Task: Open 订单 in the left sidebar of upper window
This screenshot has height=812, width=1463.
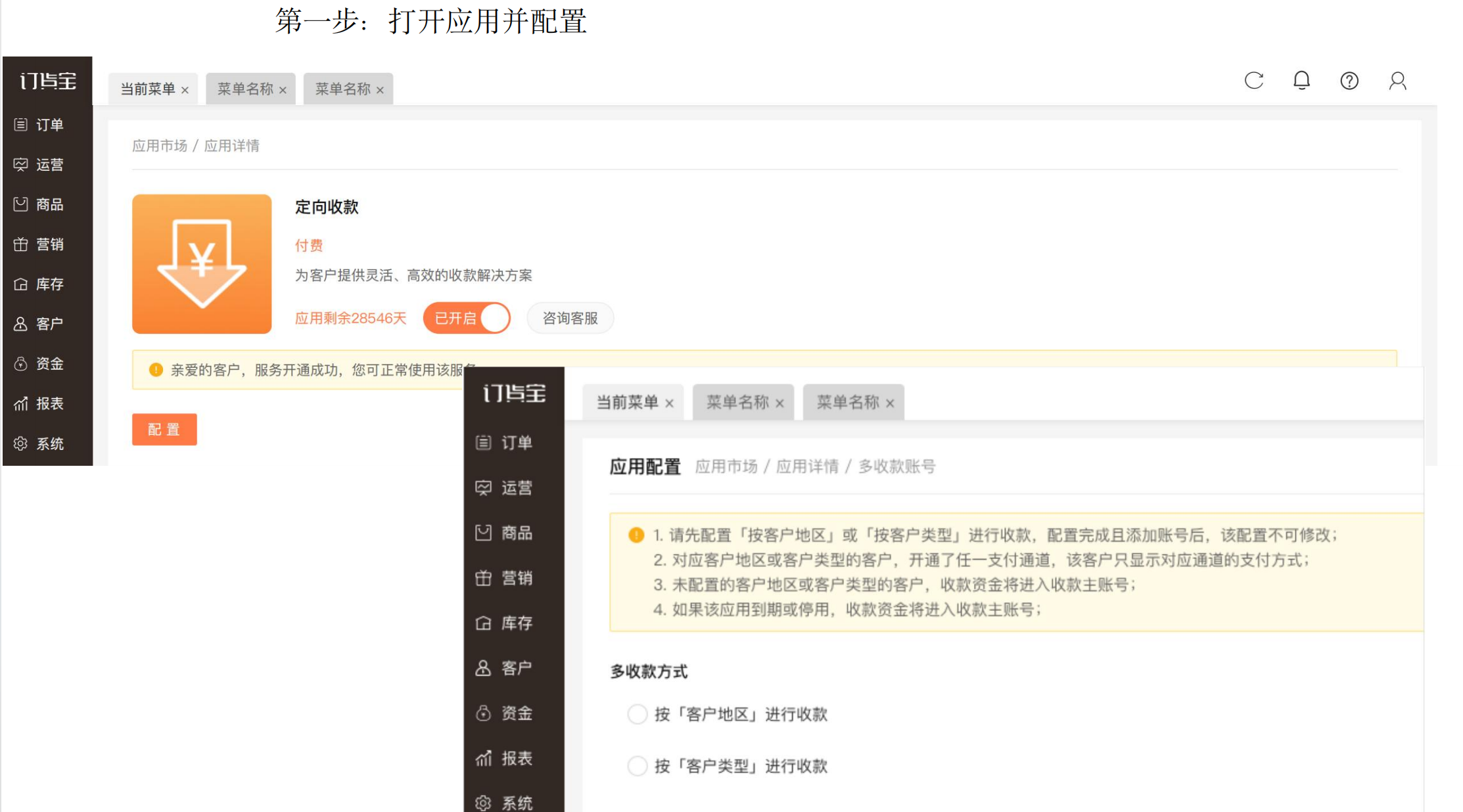Action: pyautogui.click(x=39, y=125)
